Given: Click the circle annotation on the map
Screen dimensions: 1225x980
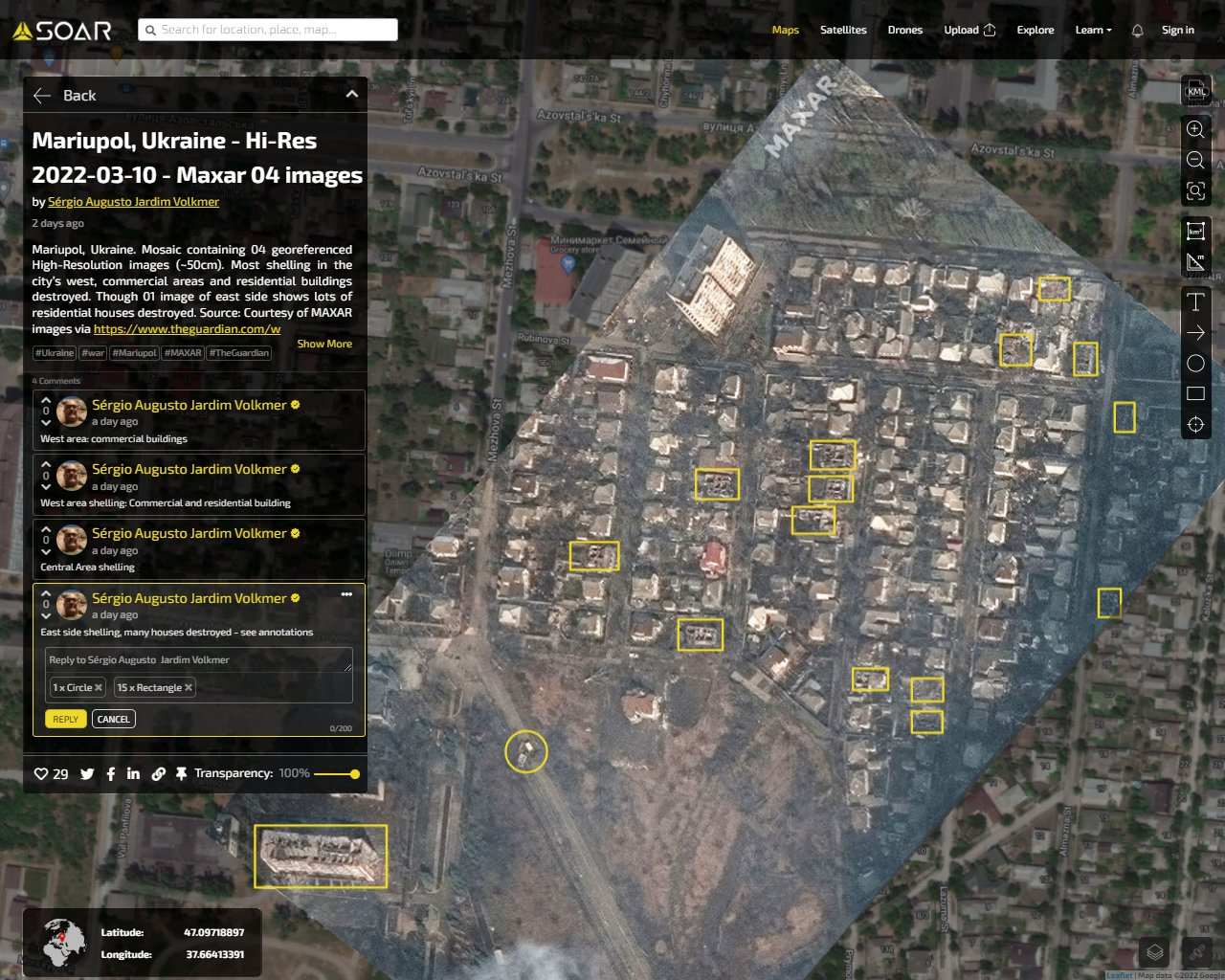Looking at the screenshot, I should click(x=526, y=751).
